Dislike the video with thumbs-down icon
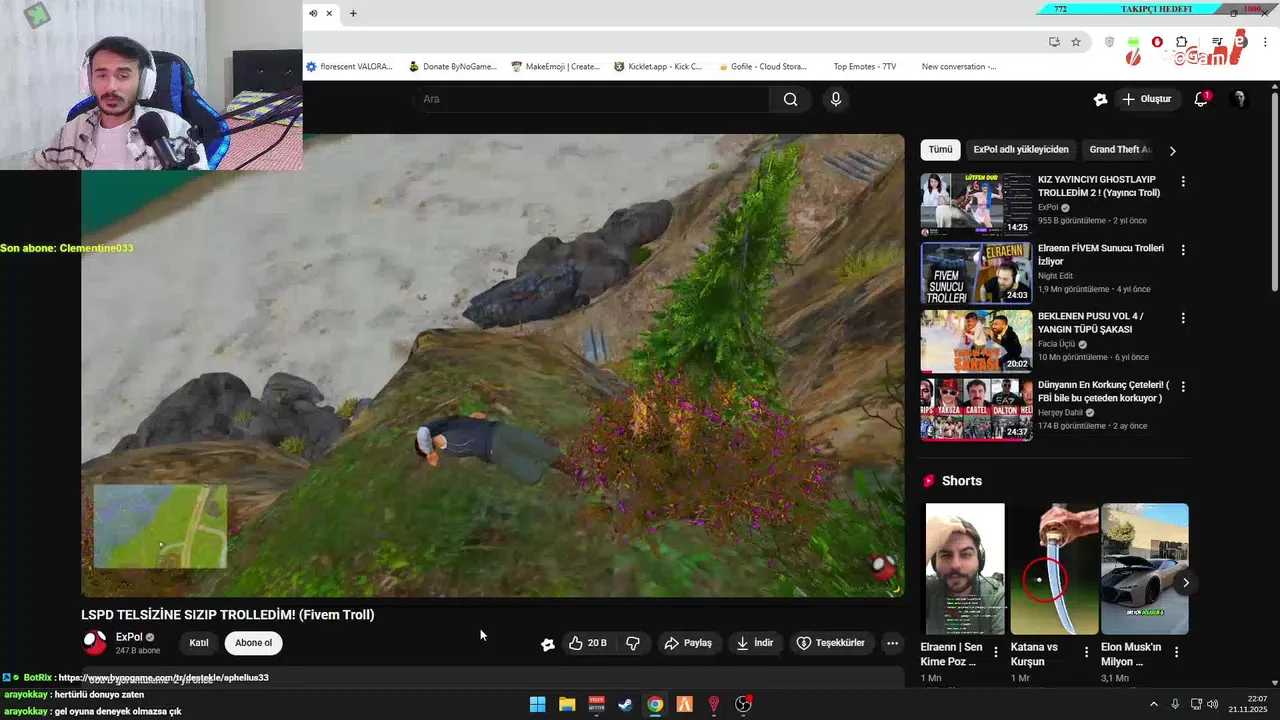 633,643
